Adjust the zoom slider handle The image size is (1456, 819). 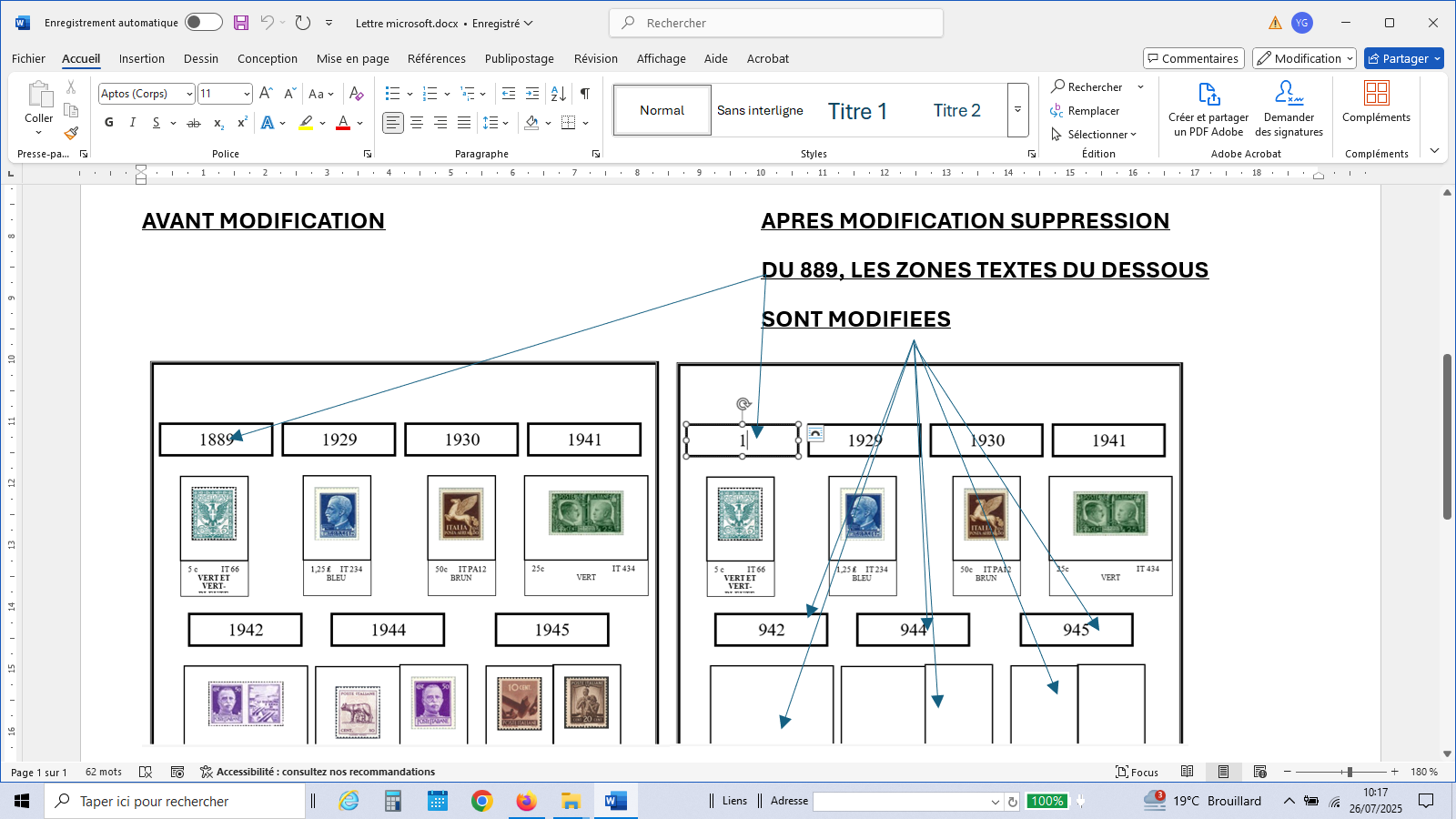click(1350, 772)
